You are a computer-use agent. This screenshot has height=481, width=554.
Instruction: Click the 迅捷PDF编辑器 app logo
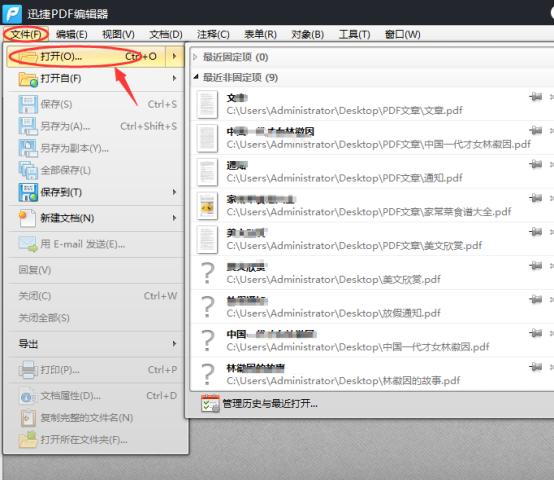click(x=12, y=13)
